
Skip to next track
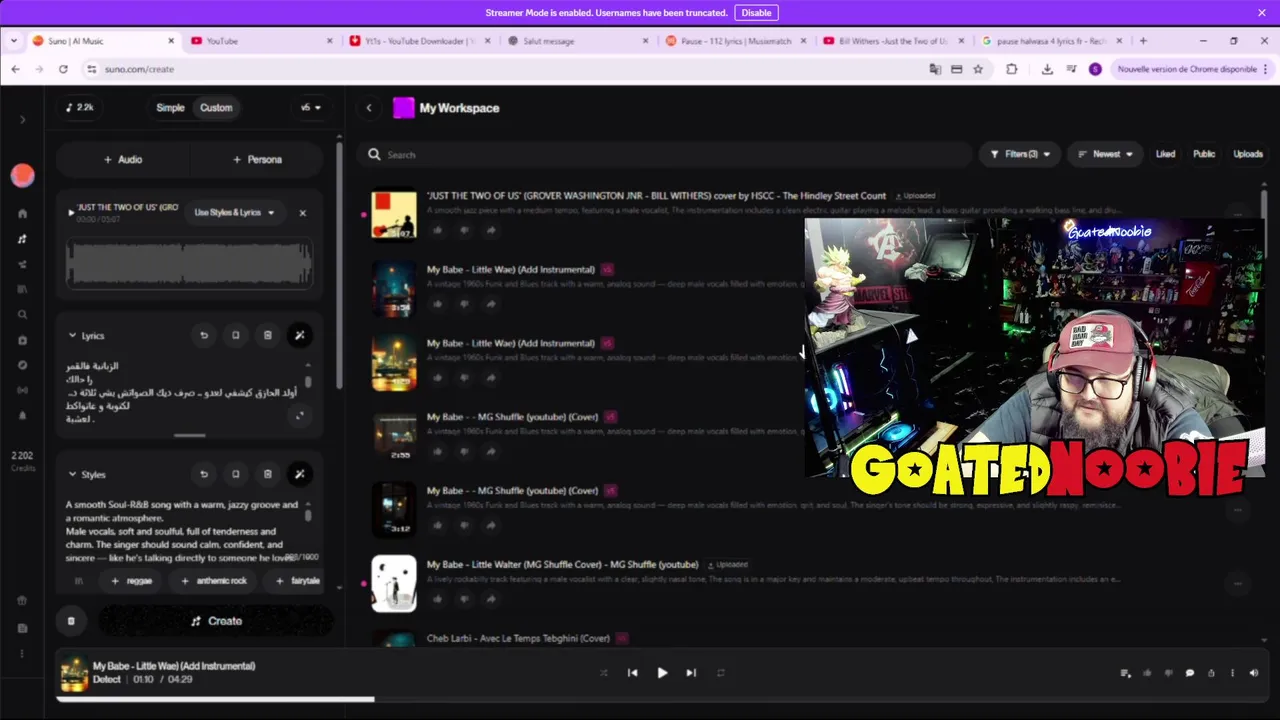tap(691, 673)
